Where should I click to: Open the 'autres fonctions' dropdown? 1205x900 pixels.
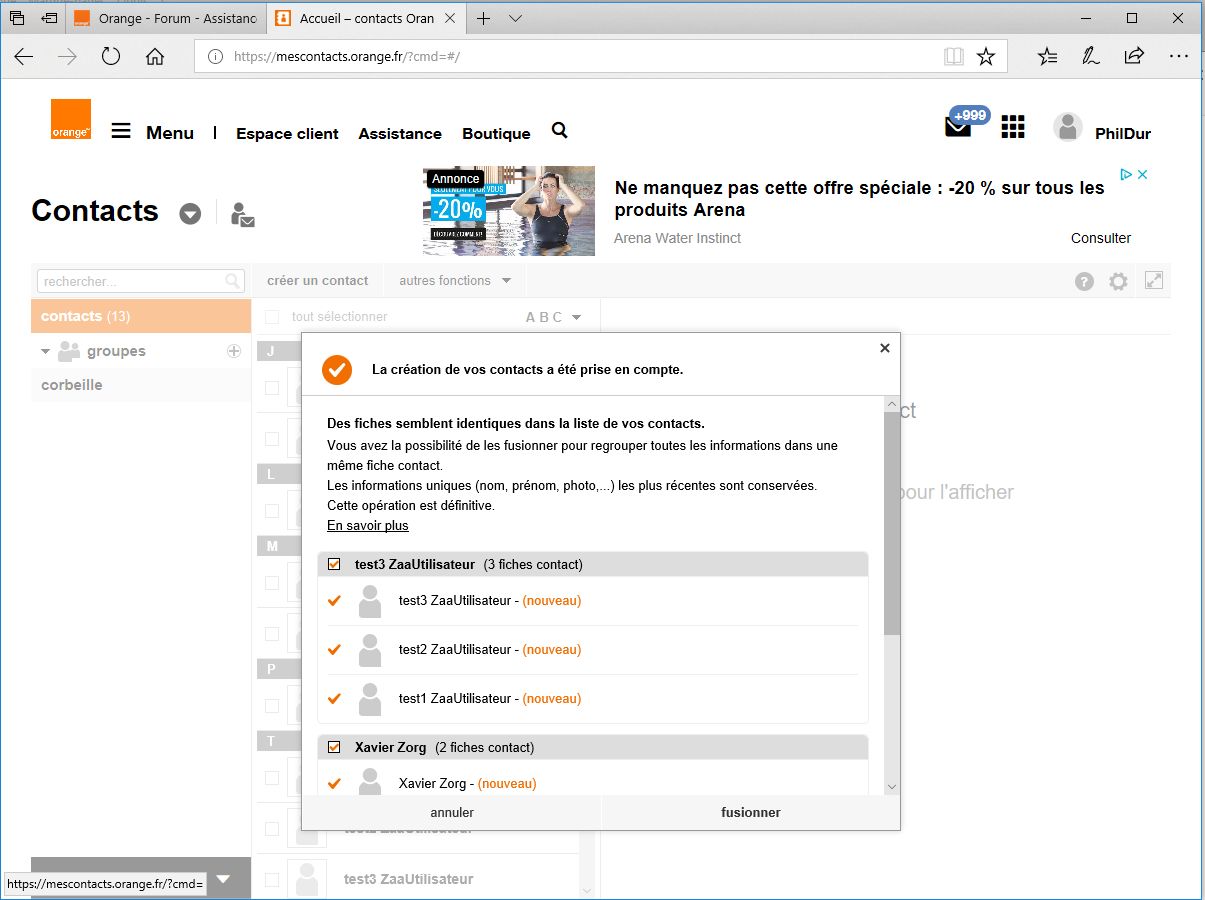click(455, 281)
